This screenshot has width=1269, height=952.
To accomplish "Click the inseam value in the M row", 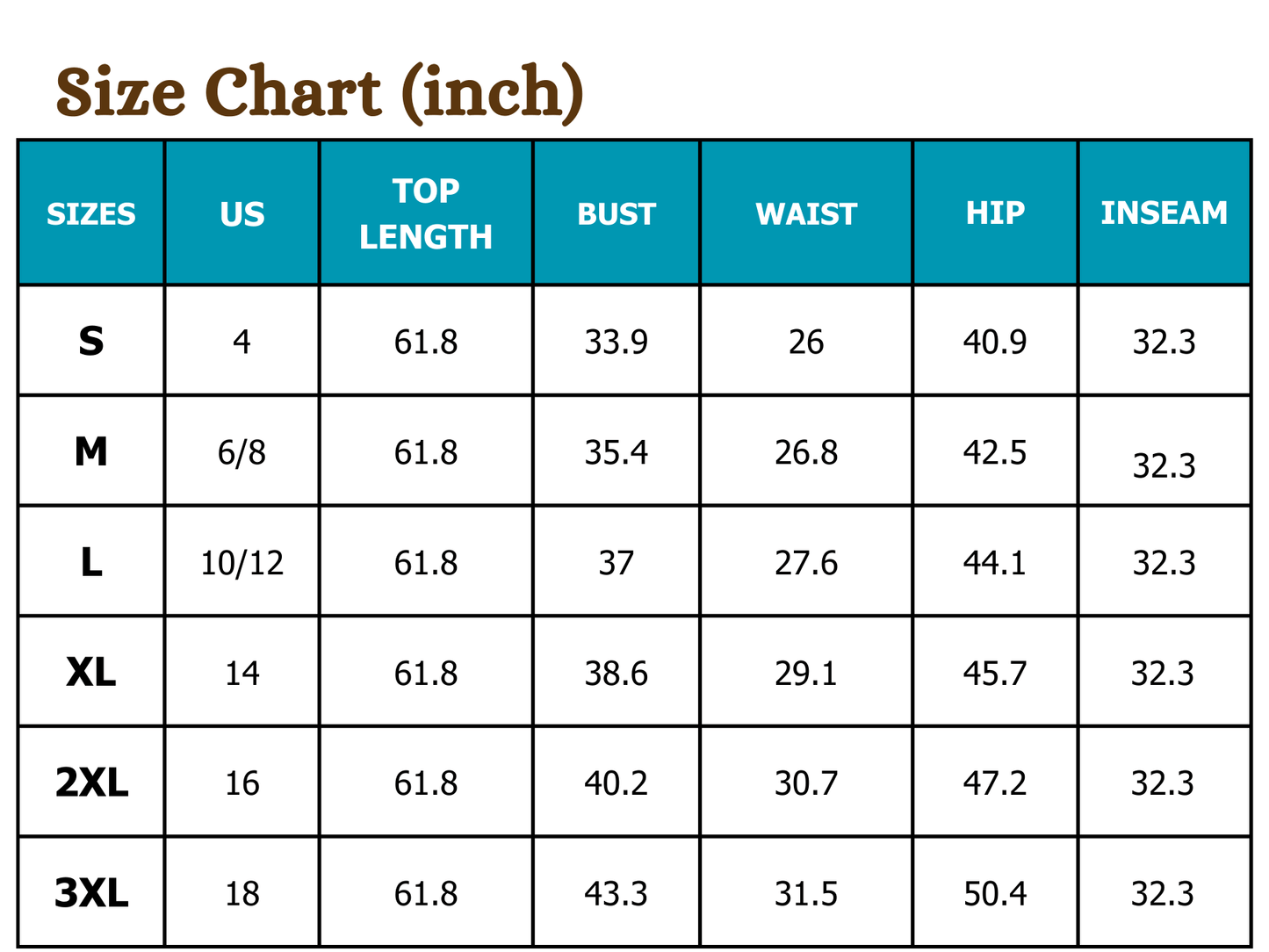I will [x=1164, y=465].
